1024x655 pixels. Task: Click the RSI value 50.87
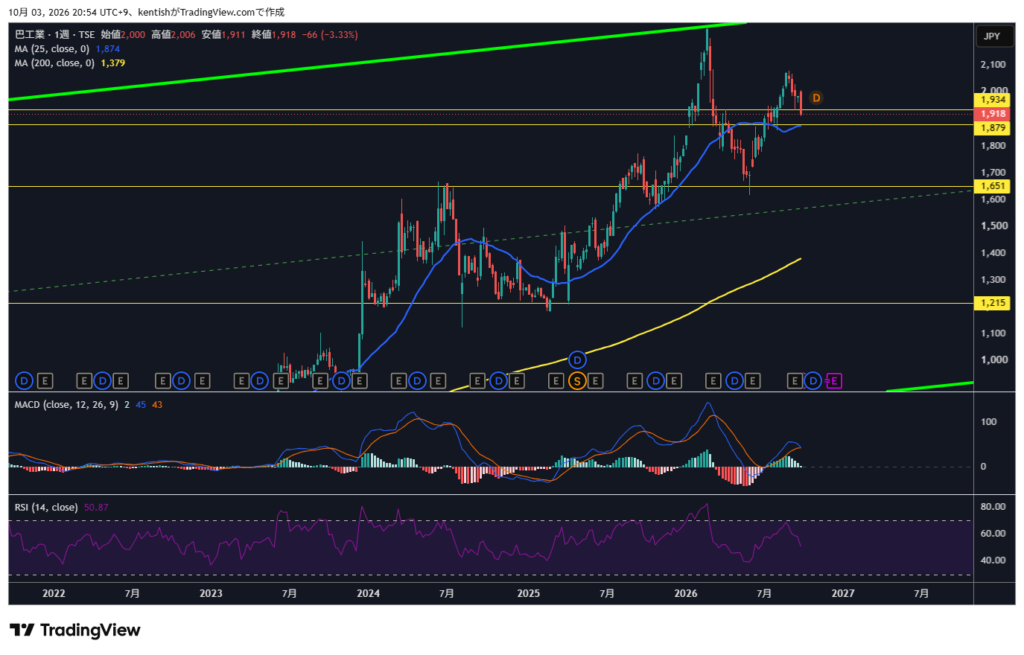click(97, 507)
